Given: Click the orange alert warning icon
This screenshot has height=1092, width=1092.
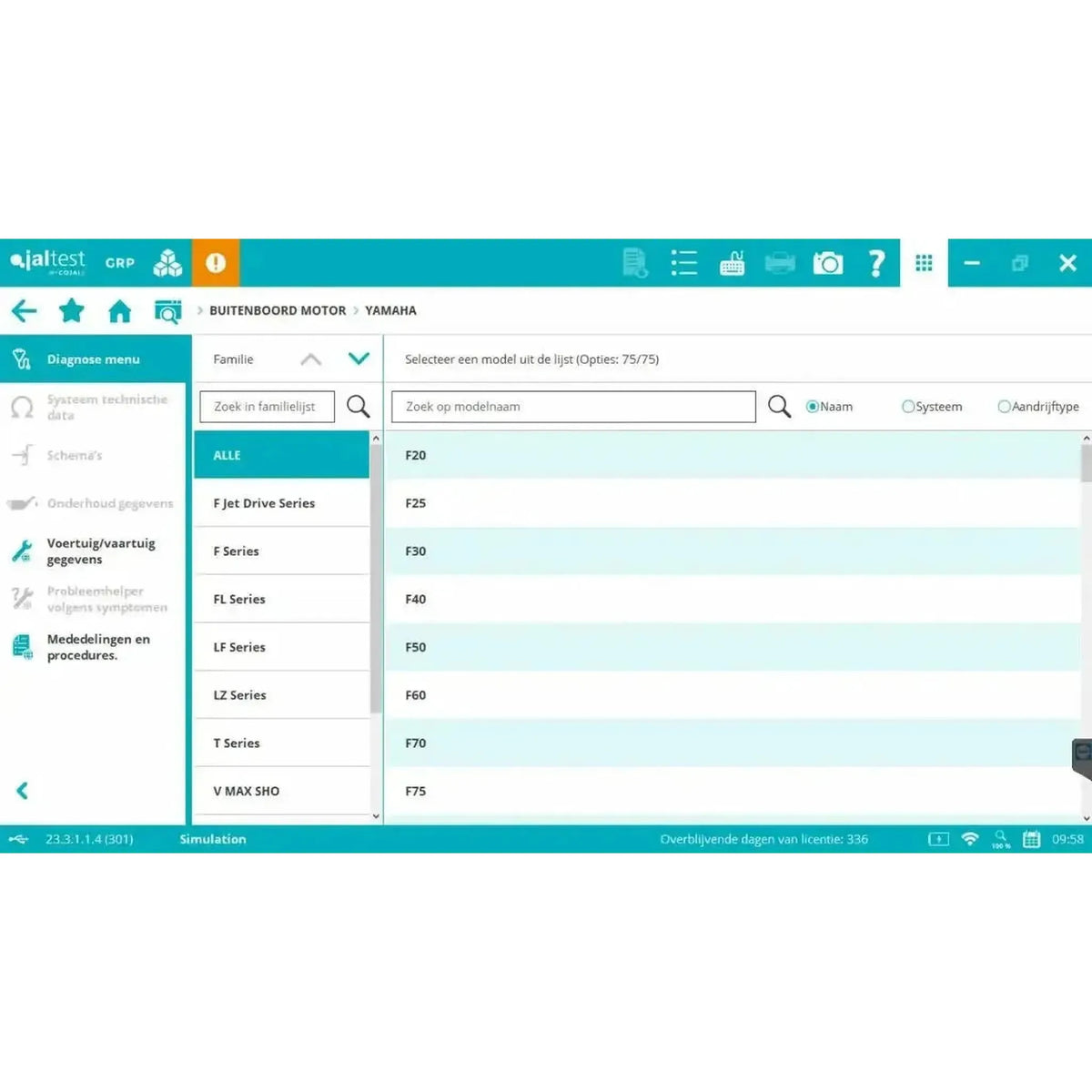Looking at the screenshot, I should click(x=216, y=263).
